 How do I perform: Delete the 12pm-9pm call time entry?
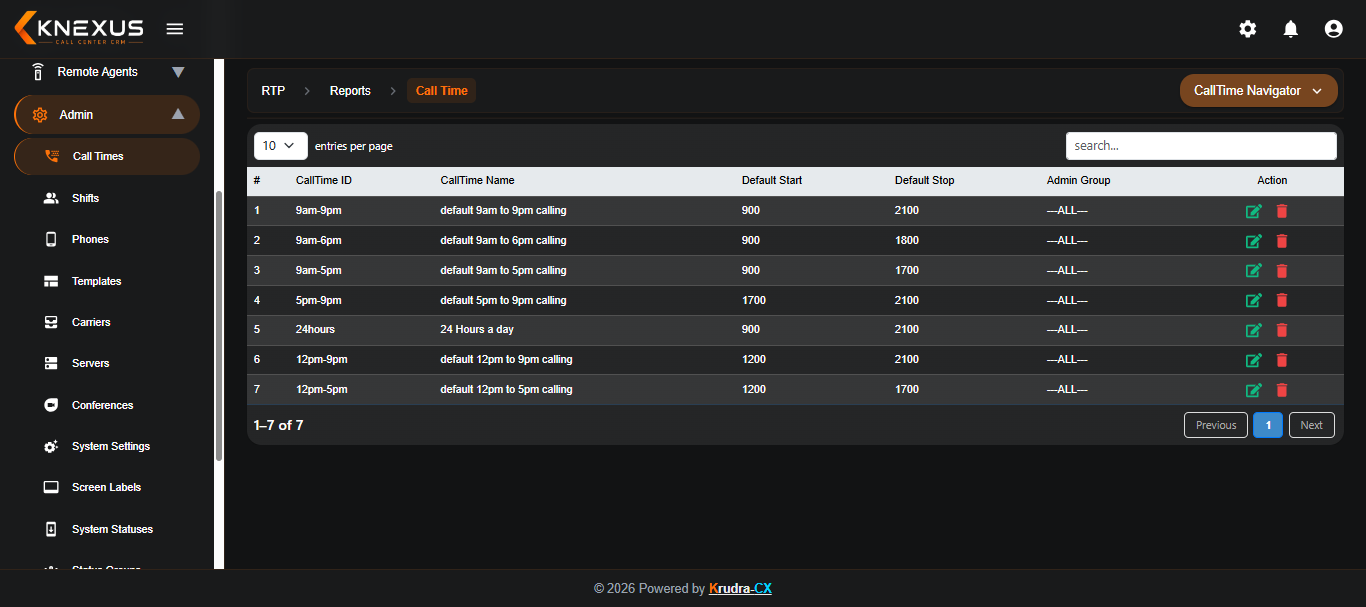(1282, 360)
